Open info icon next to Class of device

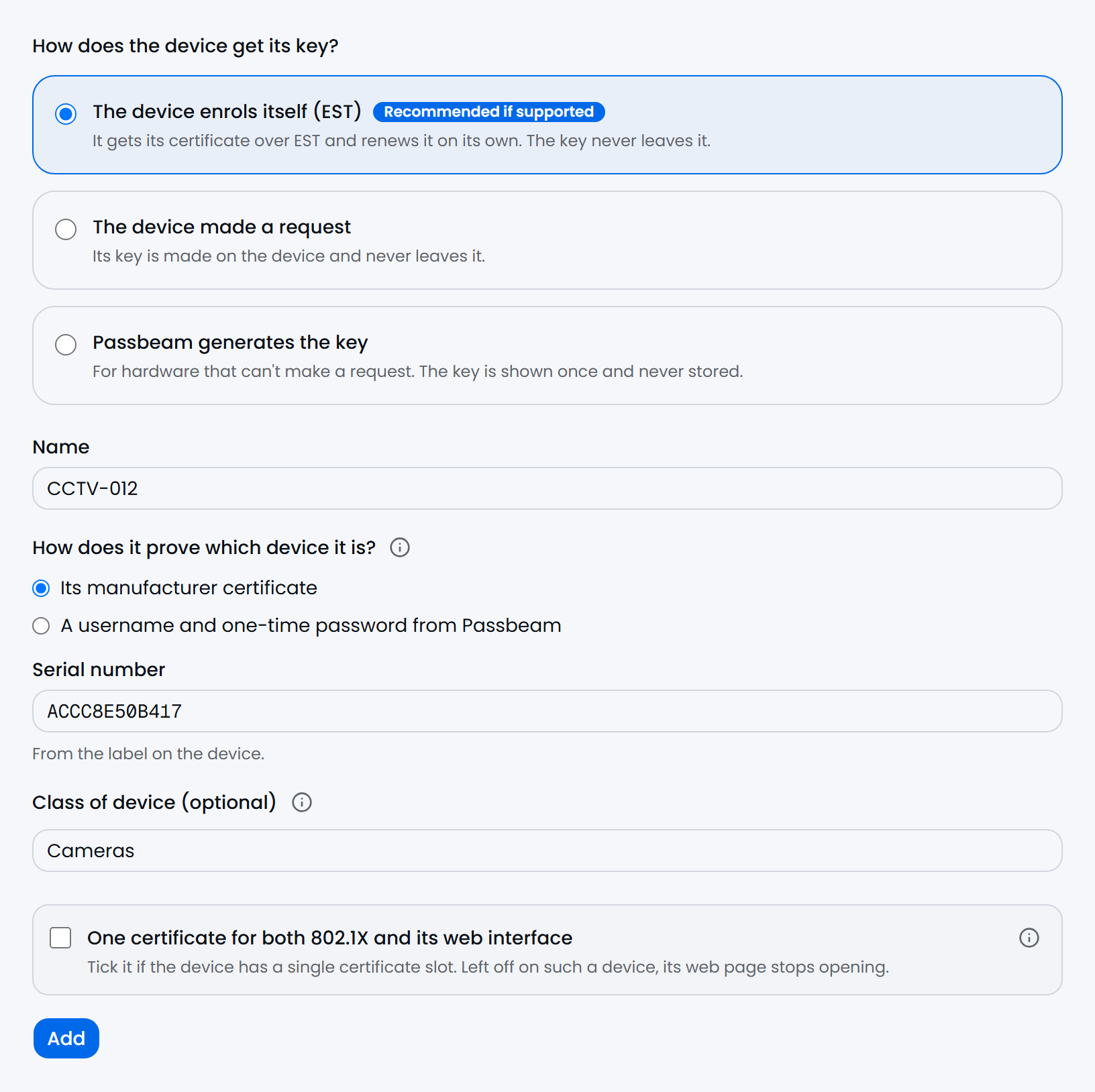pos(302,802)
